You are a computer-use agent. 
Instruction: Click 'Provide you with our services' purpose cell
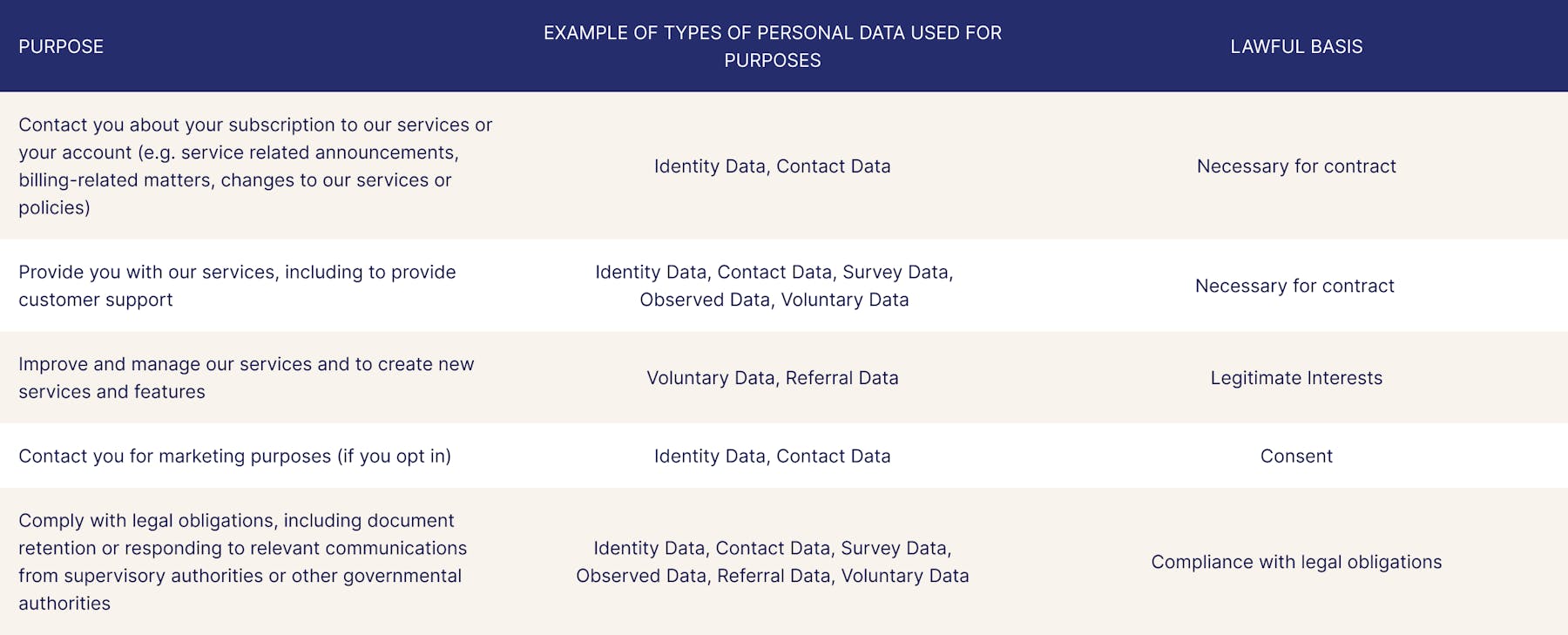tap(237, 286)
